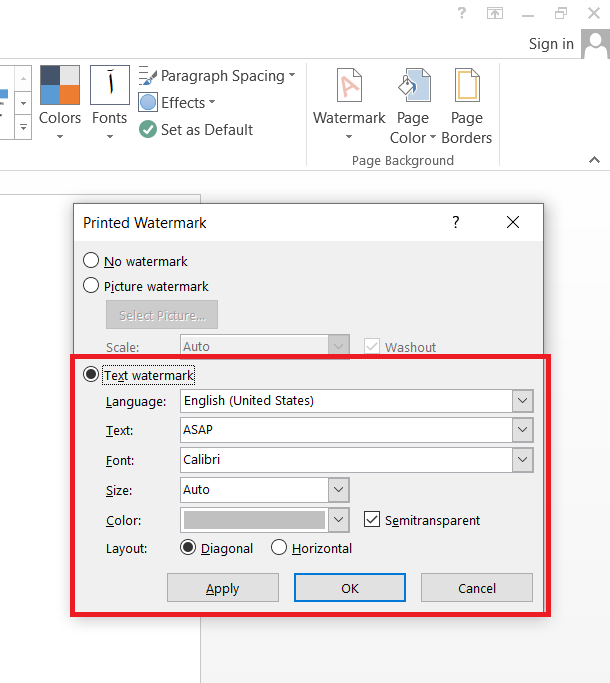The image size is (610, 683).
Task: Select the No watermark option
Action: click(x=92, y=261)
